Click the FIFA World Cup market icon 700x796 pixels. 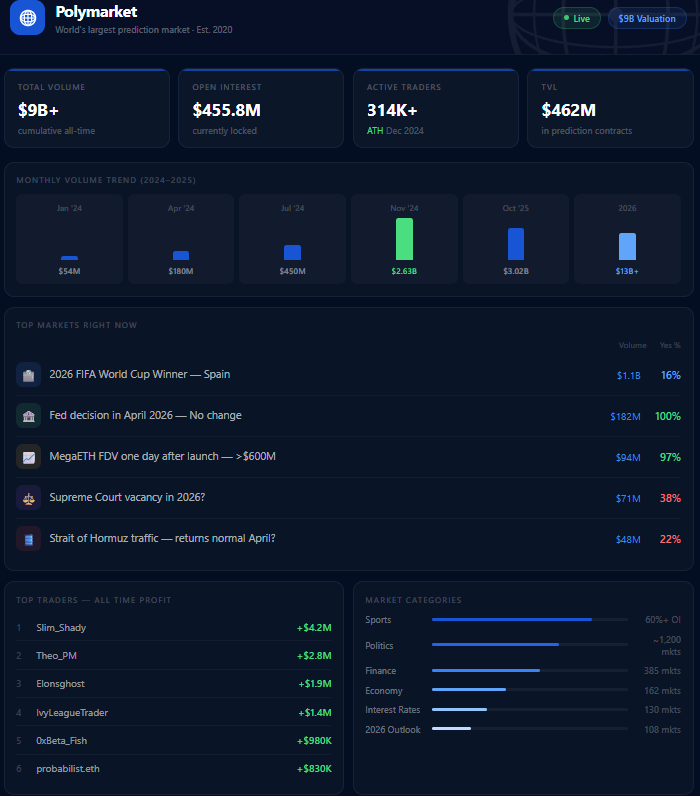(x=28, y=375)
